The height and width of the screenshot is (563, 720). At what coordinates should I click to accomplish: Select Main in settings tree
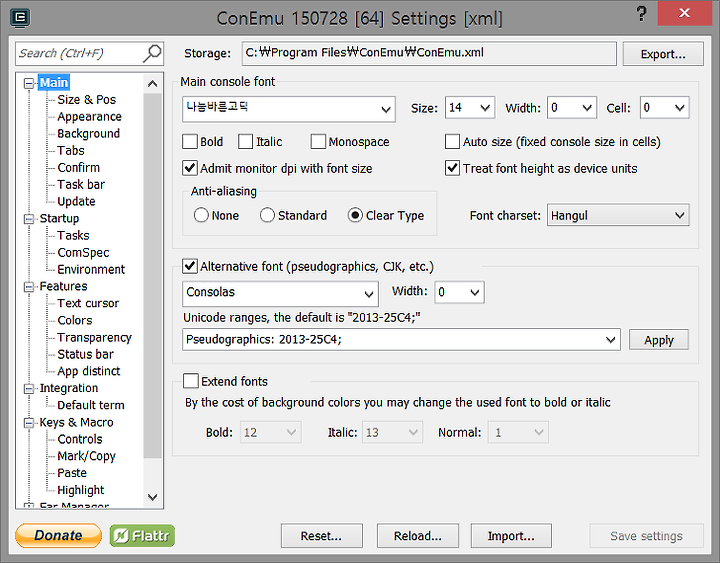point(54,83)
